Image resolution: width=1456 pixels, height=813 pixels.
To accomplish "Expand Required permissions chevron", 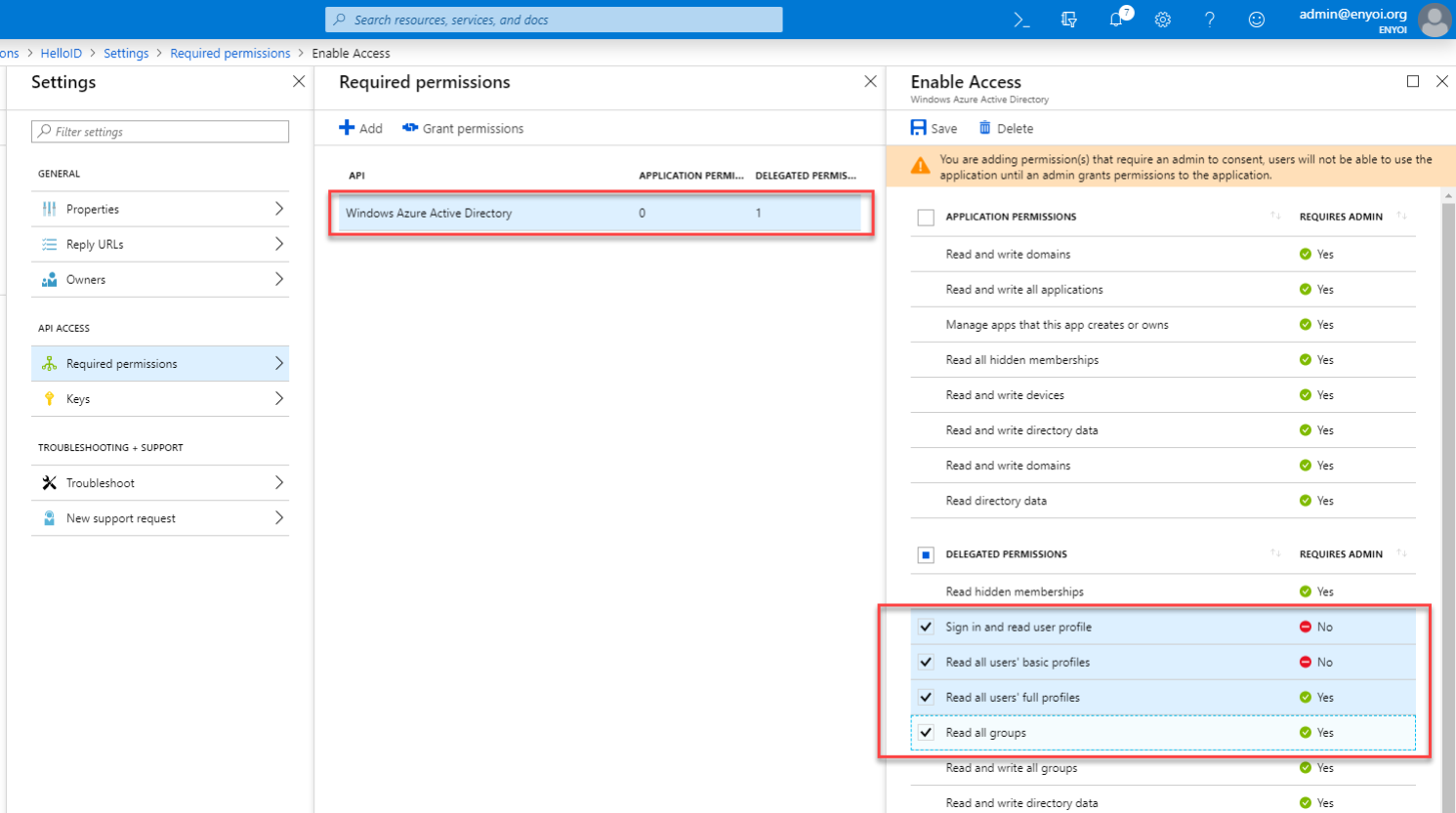I will point(278,363).
